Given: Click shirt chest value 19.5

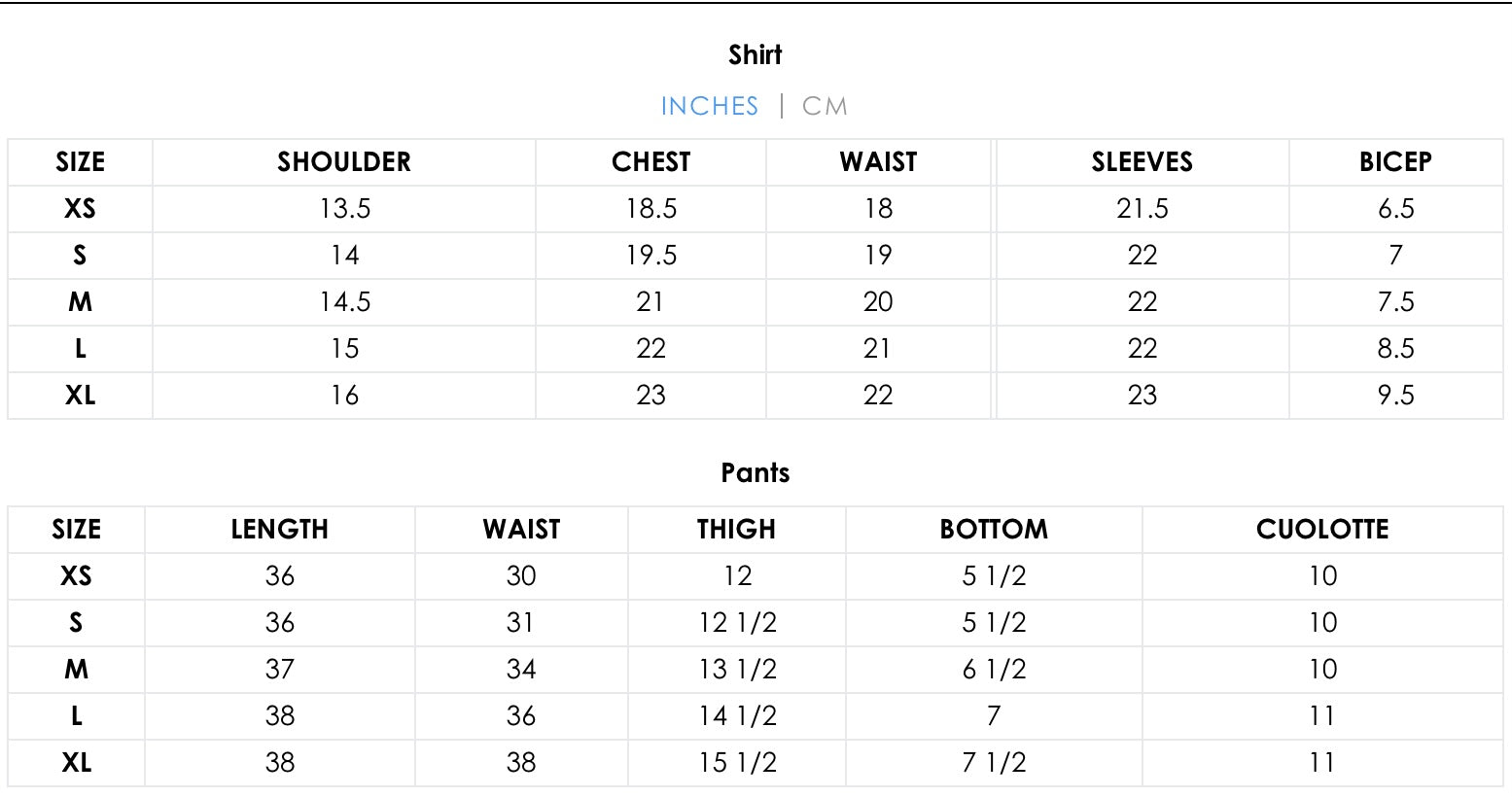Looking at the screenshot, I should [x=651, y=256].
